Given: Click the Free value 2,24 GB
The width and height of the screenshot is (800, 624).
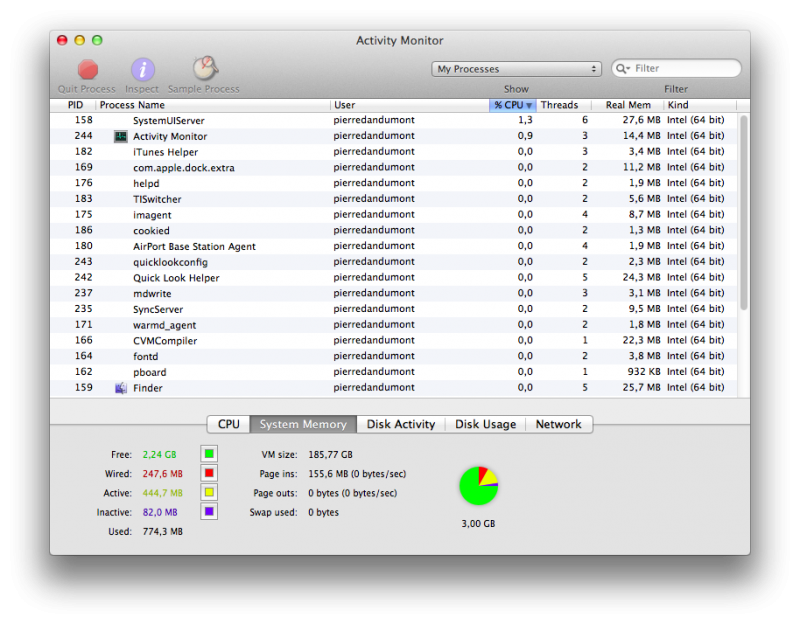Looking at the screenshot, I should click(159, 455).
